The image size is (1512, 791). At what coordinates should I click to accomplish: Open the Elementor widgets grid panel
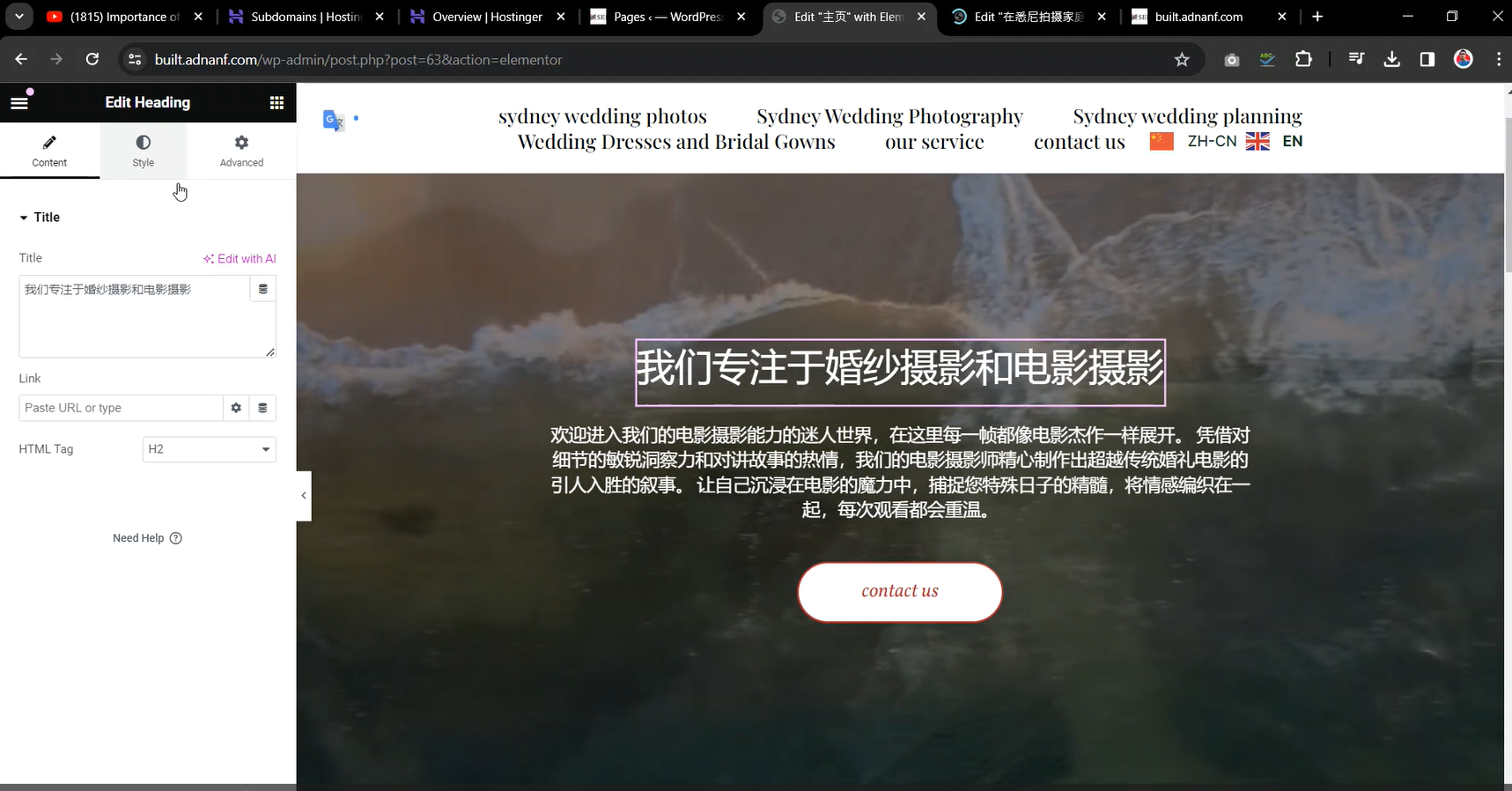277,102
